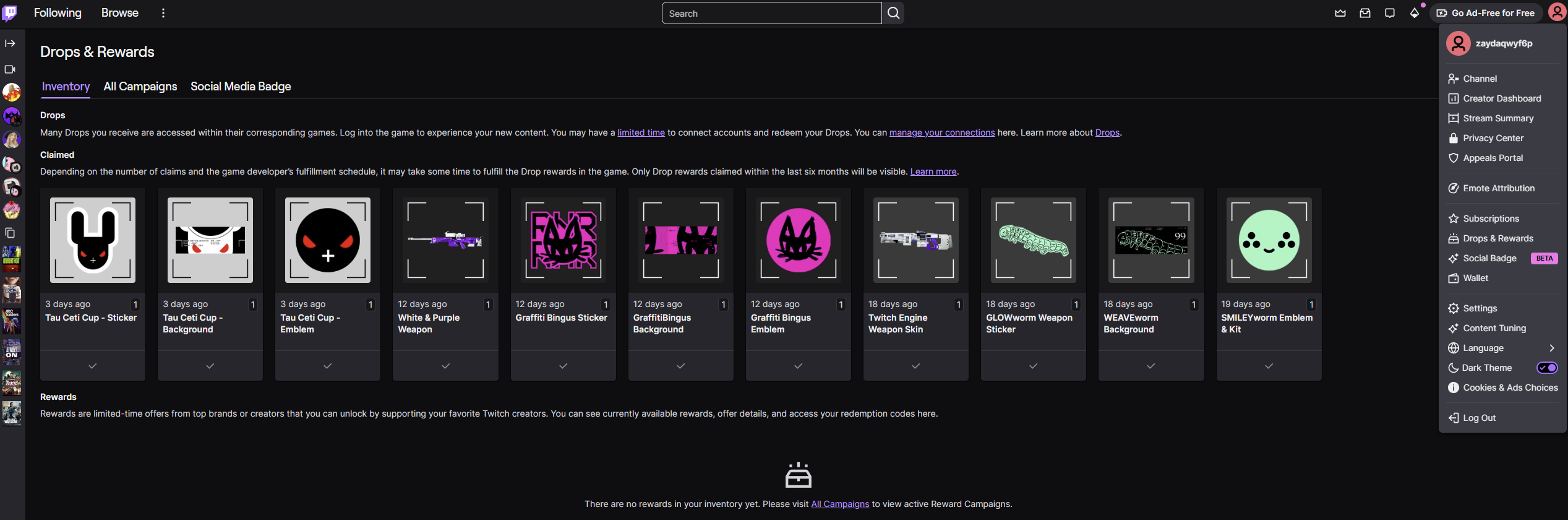Click the manage your connections link

coord(941,132)
